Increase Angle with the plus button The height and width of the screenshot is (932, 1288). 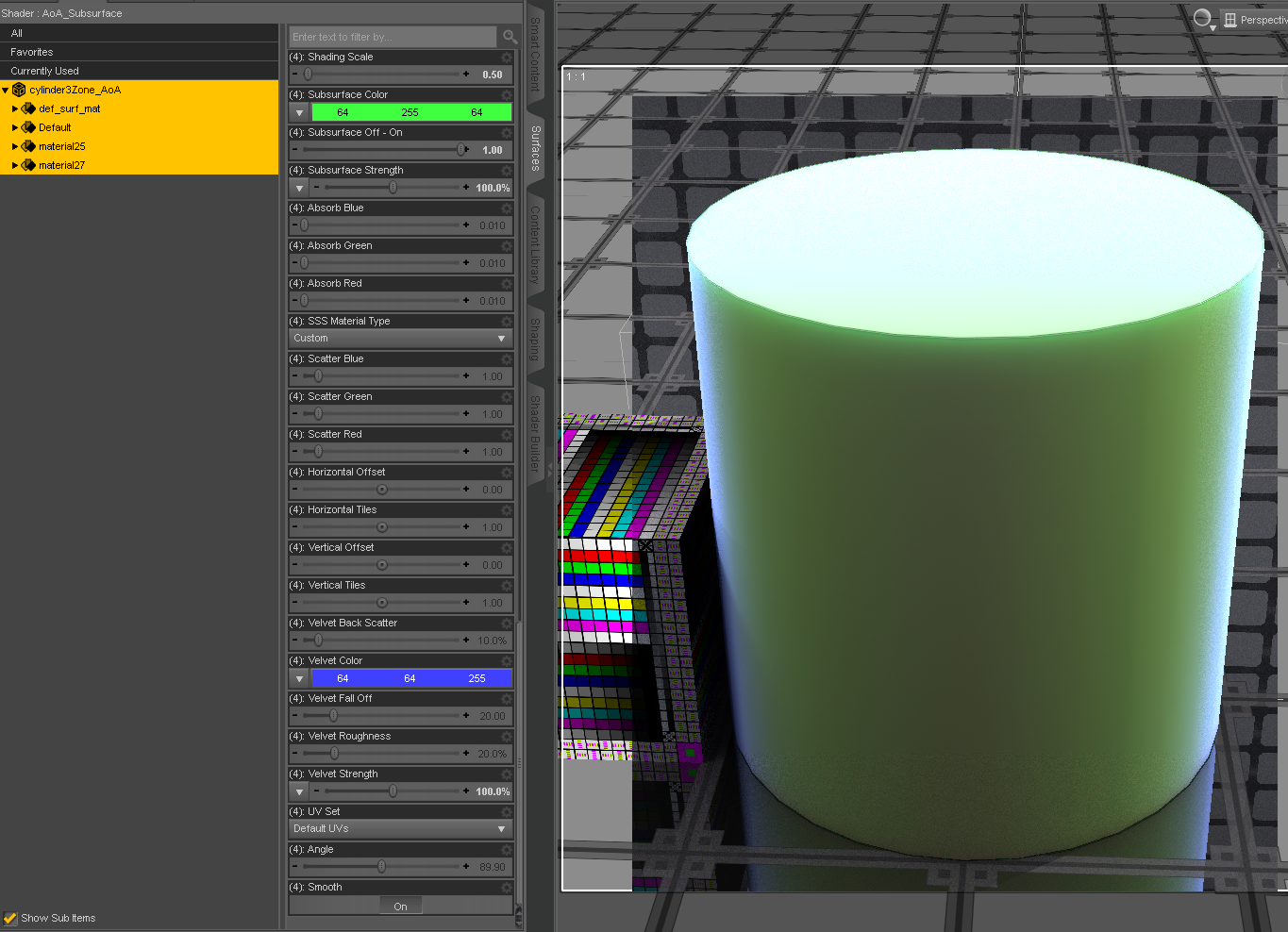point(466,867)
